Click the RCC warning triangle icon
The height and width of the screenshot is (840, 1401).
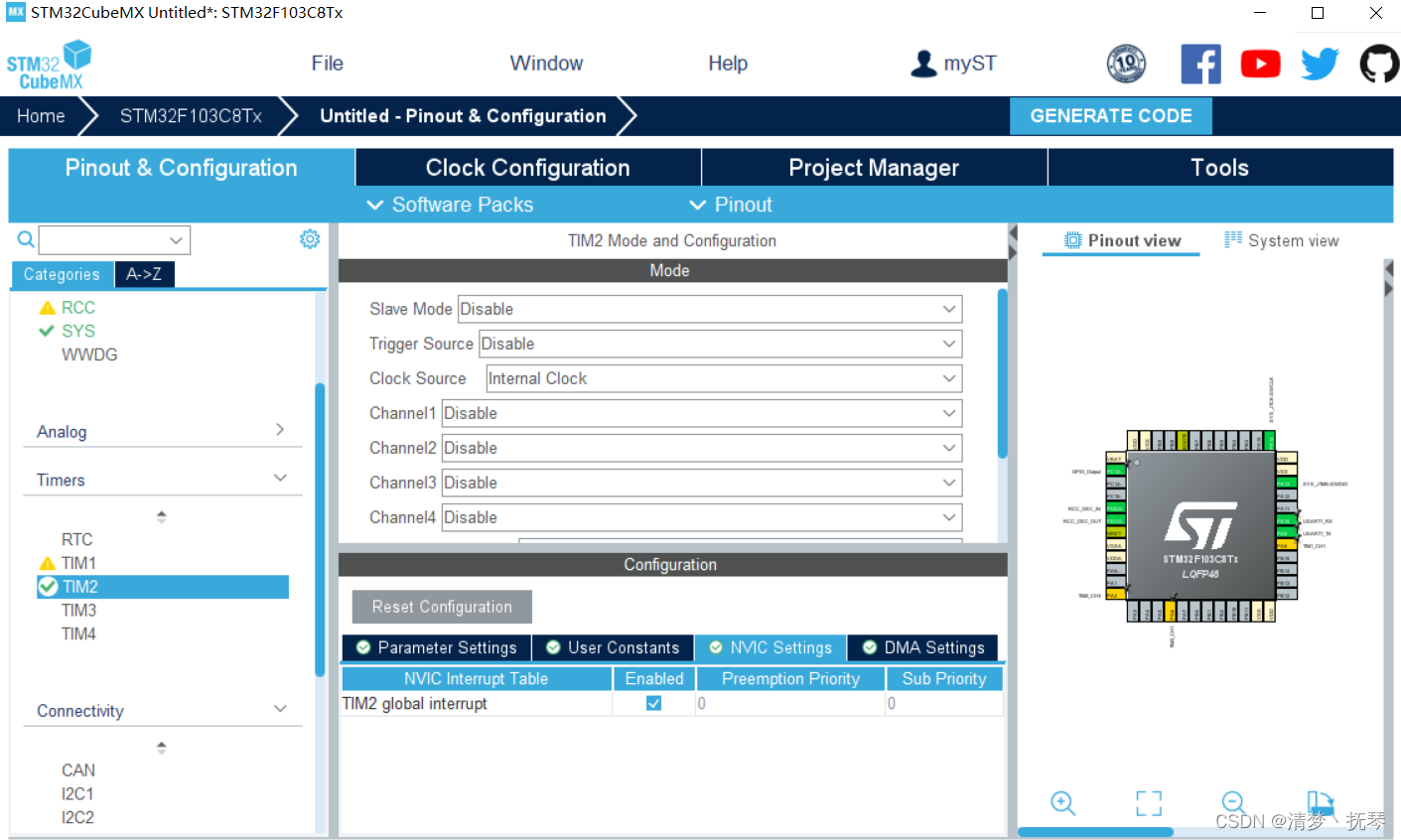tap(47, 308)
